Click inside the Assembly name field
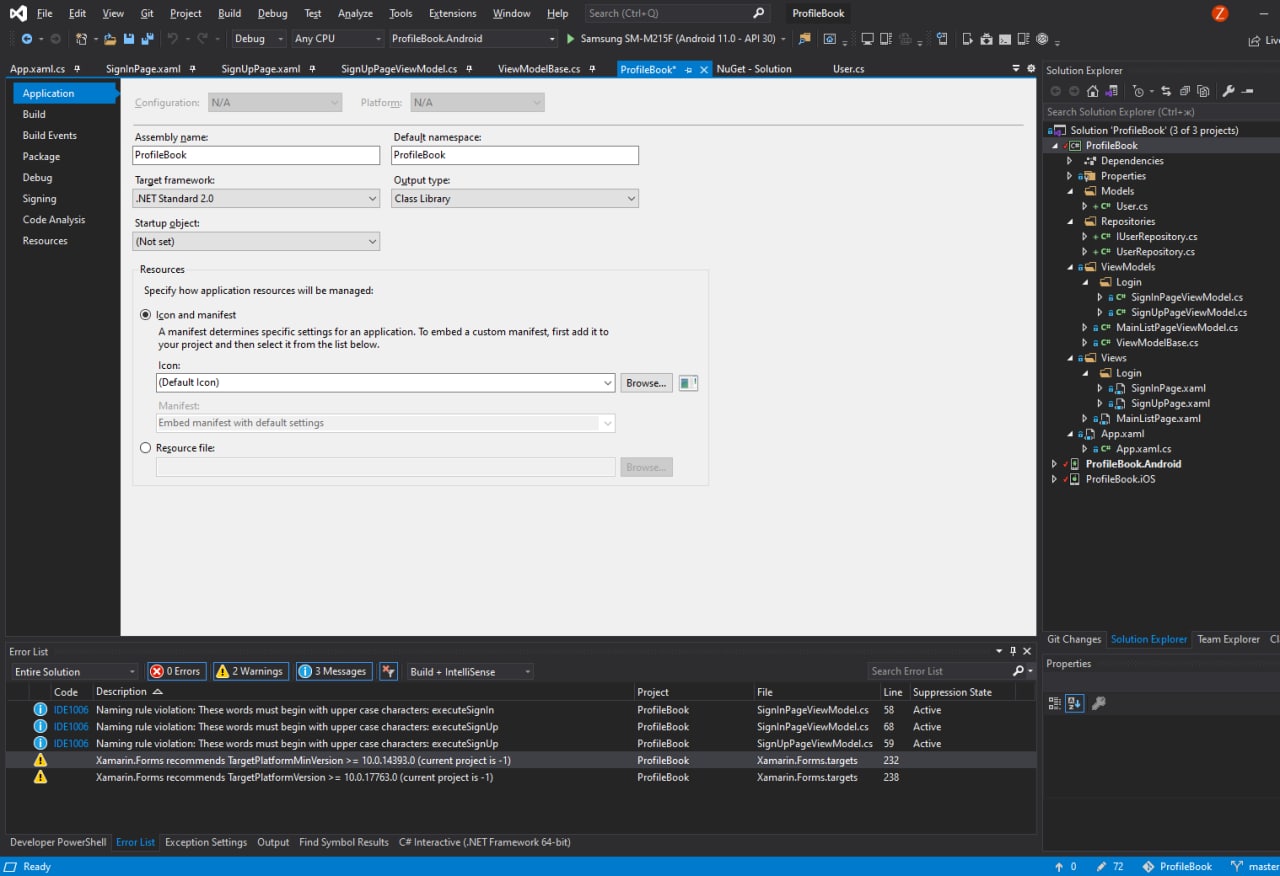This screenshot has height=876, width=1280. [x=256, y=155]
